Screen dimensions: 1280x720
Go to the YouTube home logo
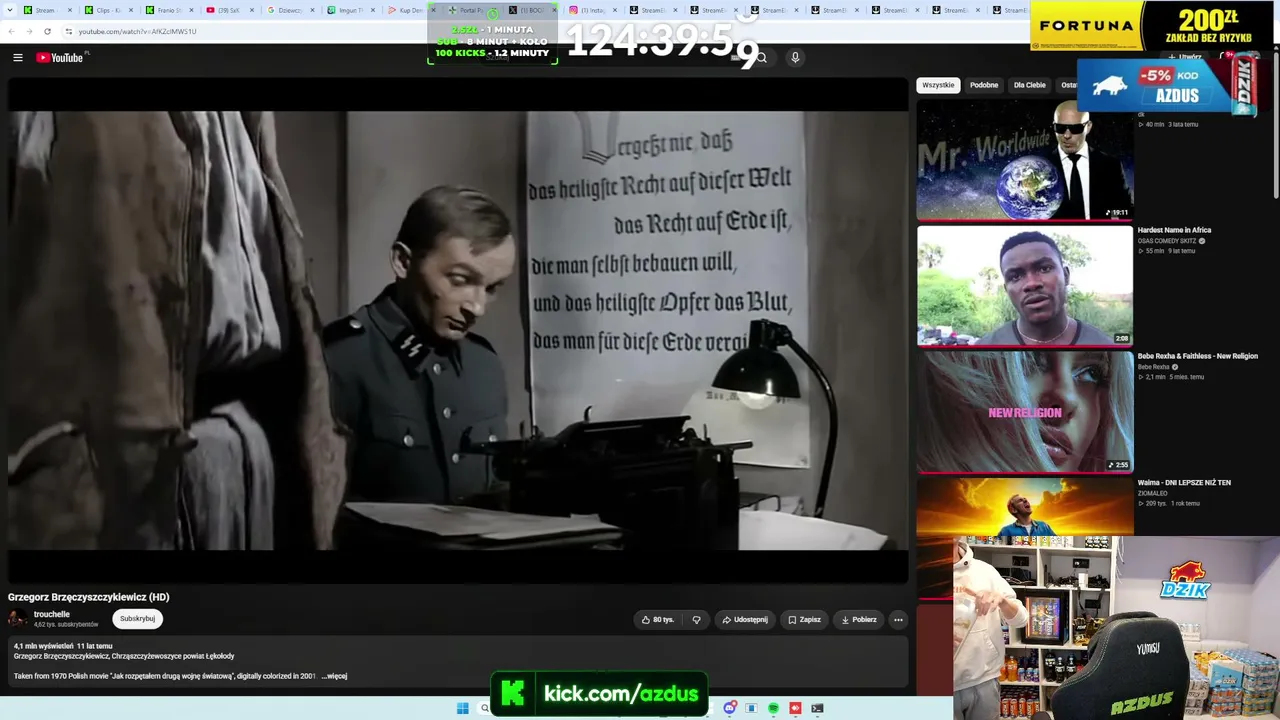click(60, 58)
